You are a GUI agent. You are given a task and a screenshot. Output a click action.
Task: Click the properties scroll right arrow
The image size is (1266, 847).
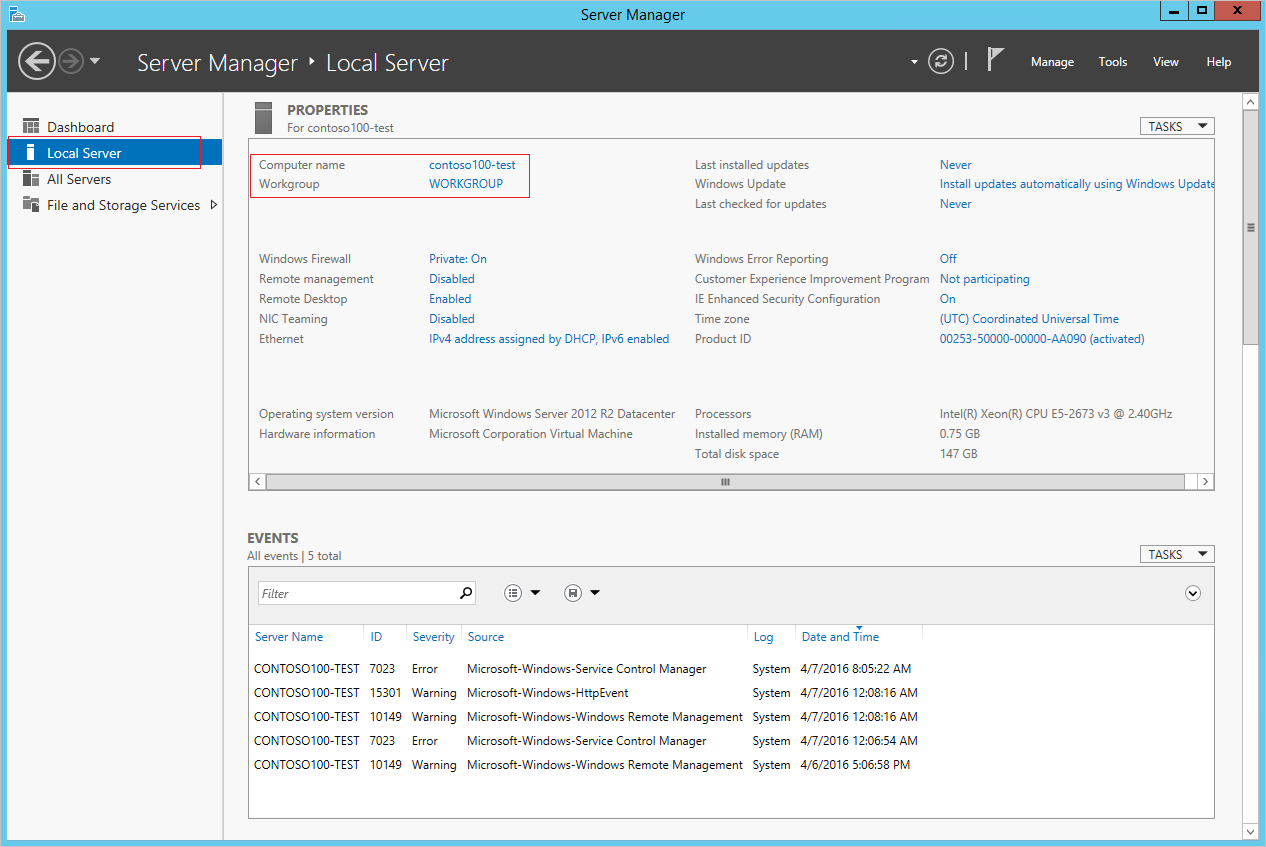(x=1206, y=481)
